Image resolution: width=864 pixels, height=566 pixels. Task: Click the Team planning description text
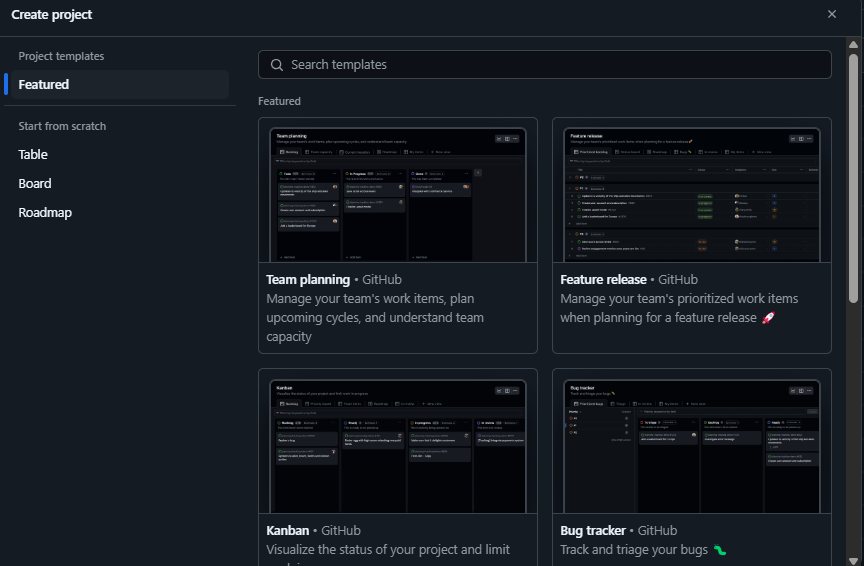tap(375, 318)
